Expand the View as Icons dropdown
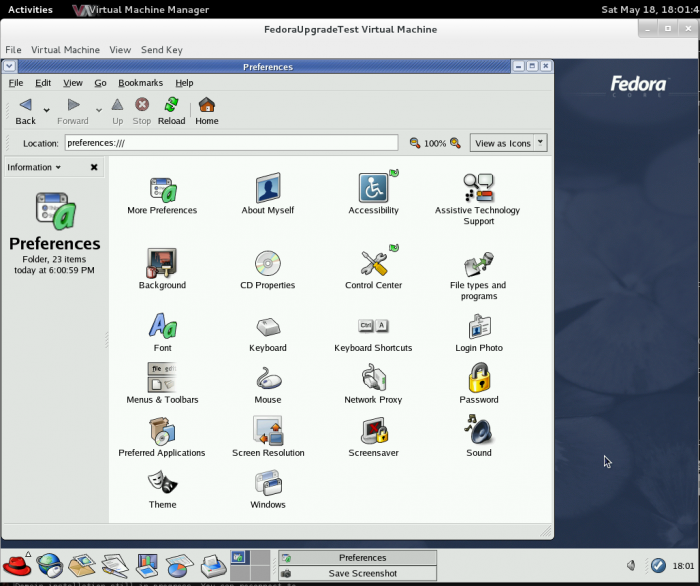Screen dimensions: 700x586 pyautogui.click(x=541, y=143)
